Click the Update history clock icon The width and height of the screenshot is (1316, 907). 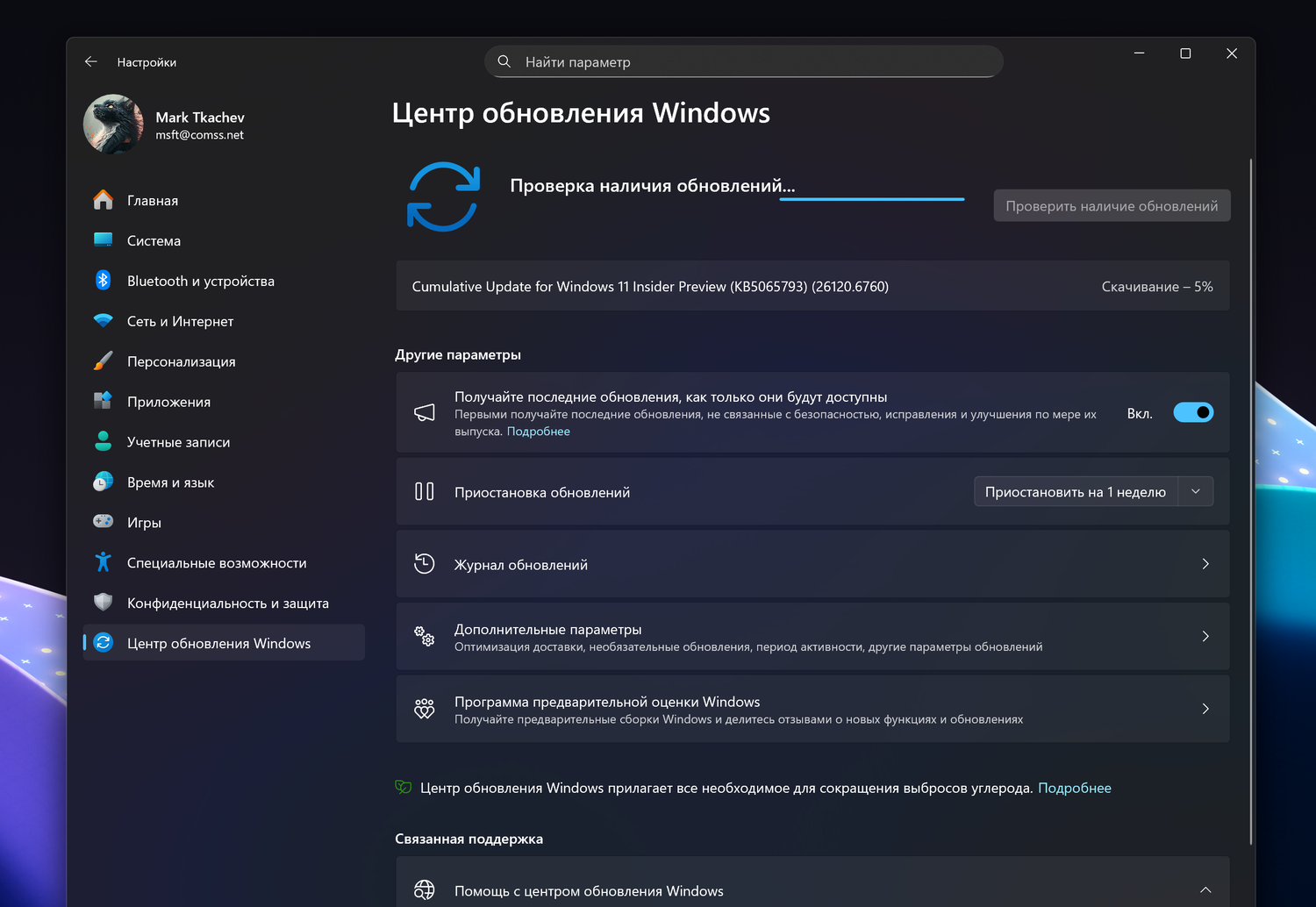click(425, 564)
